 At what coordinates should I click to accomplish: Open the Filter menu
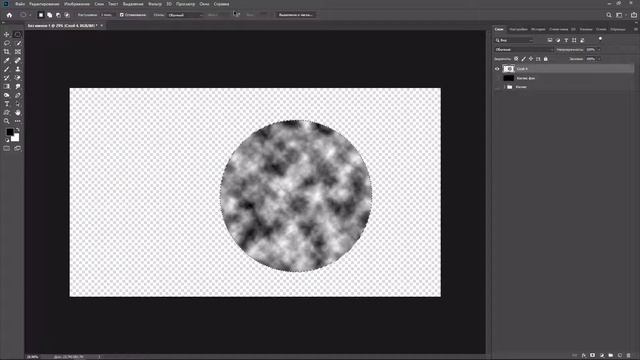pos(155,4)
